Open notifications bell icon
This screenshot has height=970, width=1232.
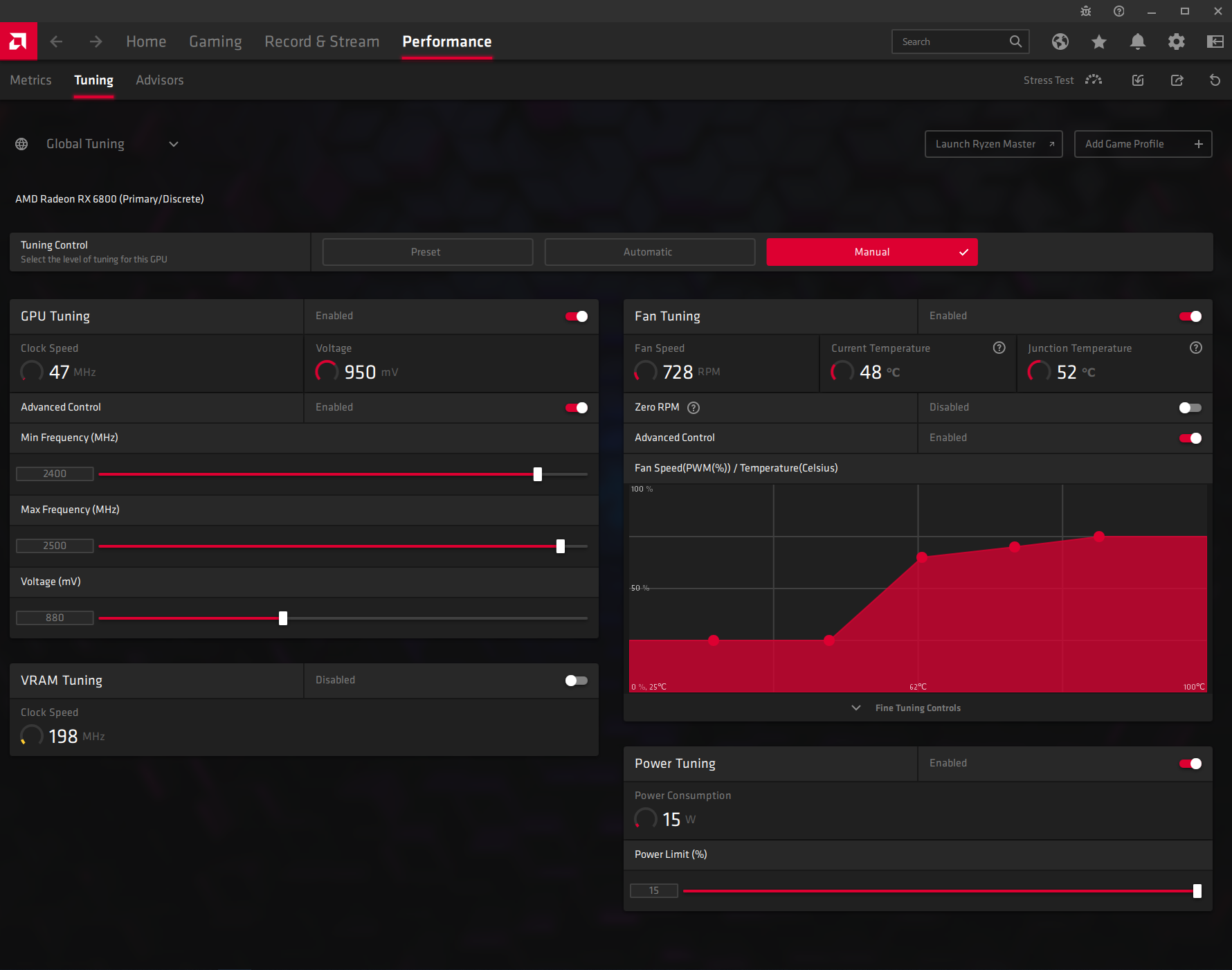click(x=1137, y=42)
